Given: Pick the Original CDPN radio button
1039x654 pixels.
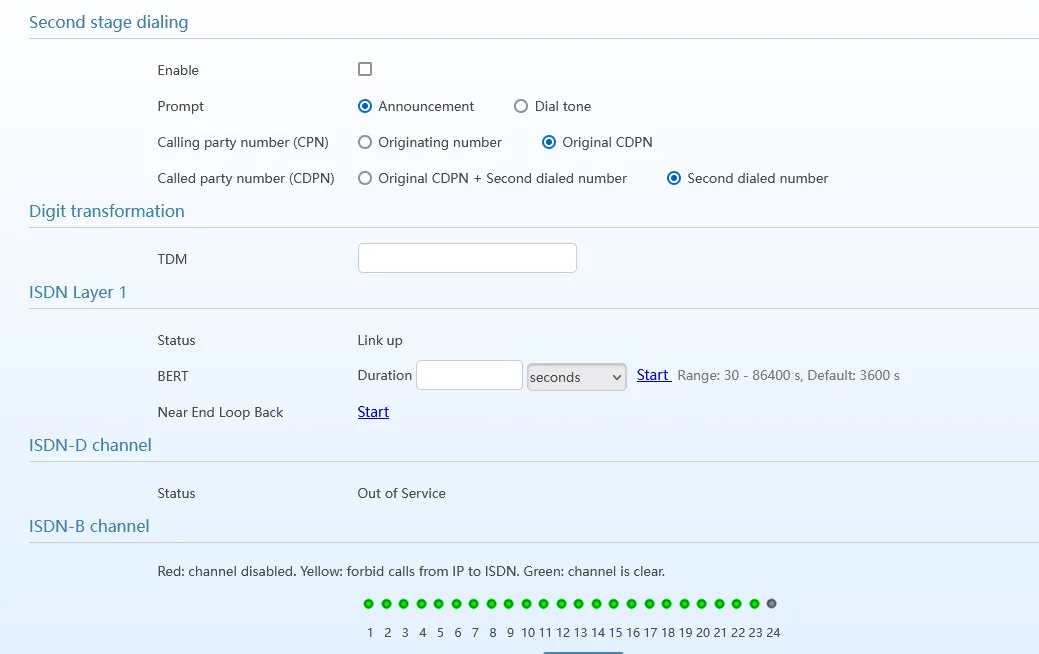Looking at the screenshot, I should coord(549,142).
